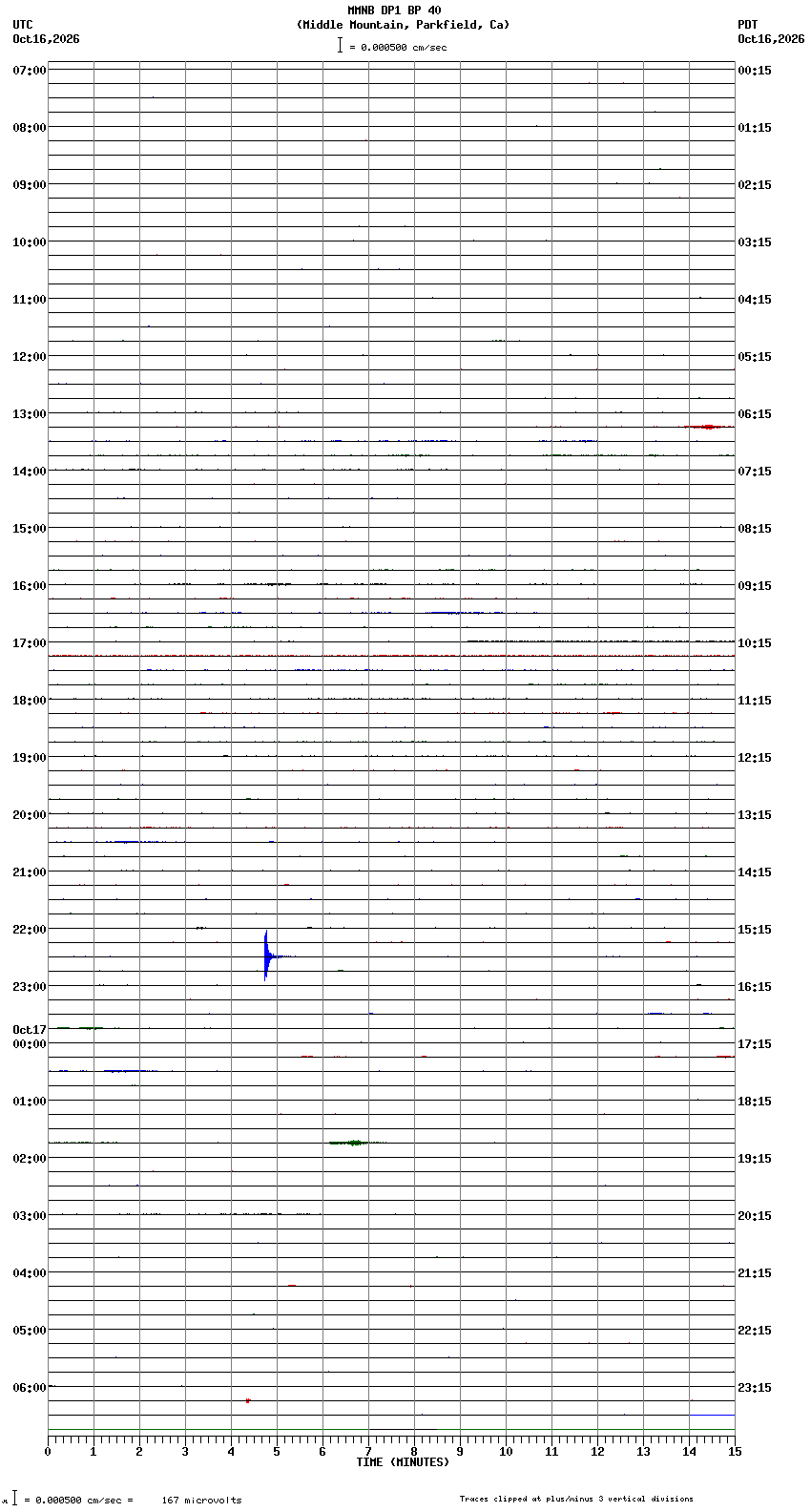Click the blue segment ending the last trace
The width and height of the screenshot is (811, 1512).
pos(712,1415)
